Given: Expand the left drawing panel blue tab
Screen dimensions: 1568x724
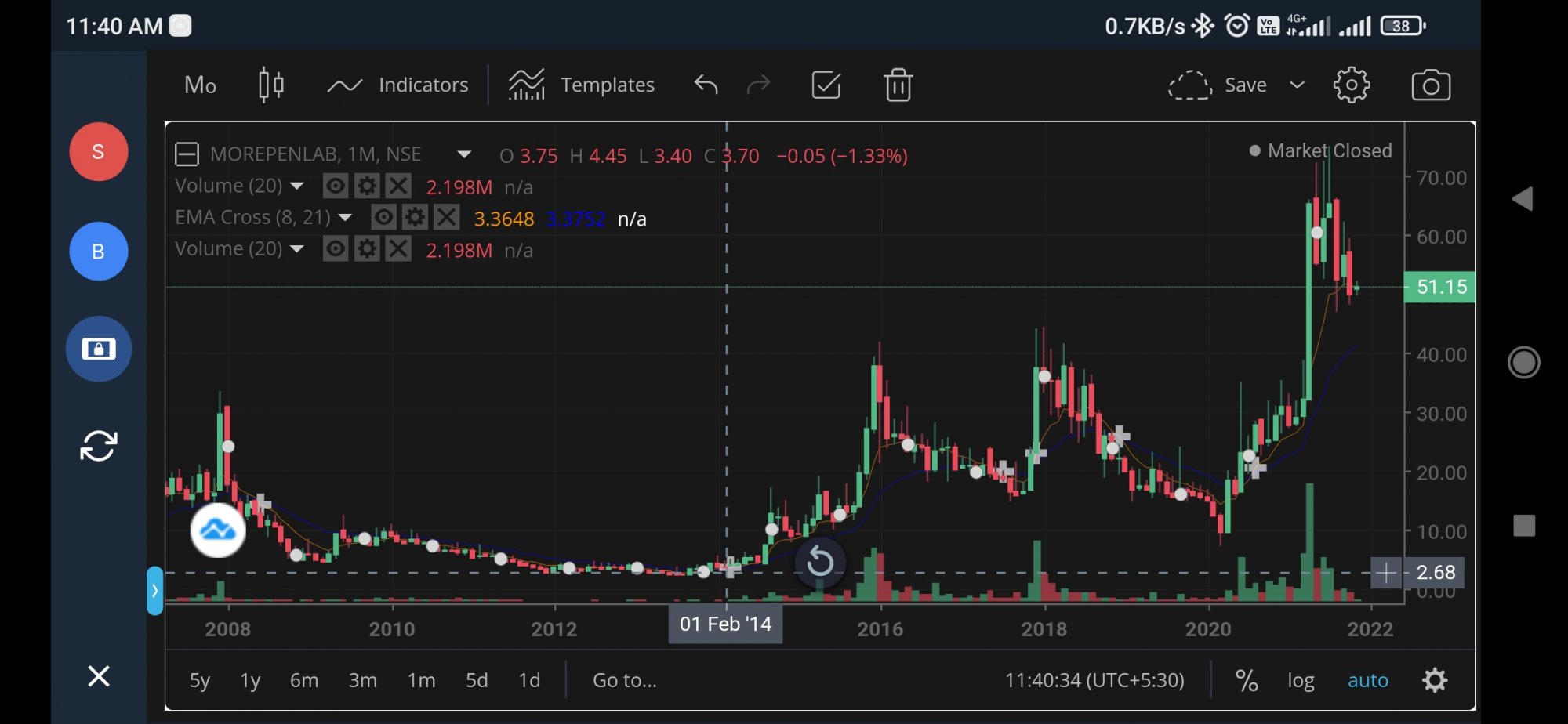Looking at the screenshot, I should (154, 591).
